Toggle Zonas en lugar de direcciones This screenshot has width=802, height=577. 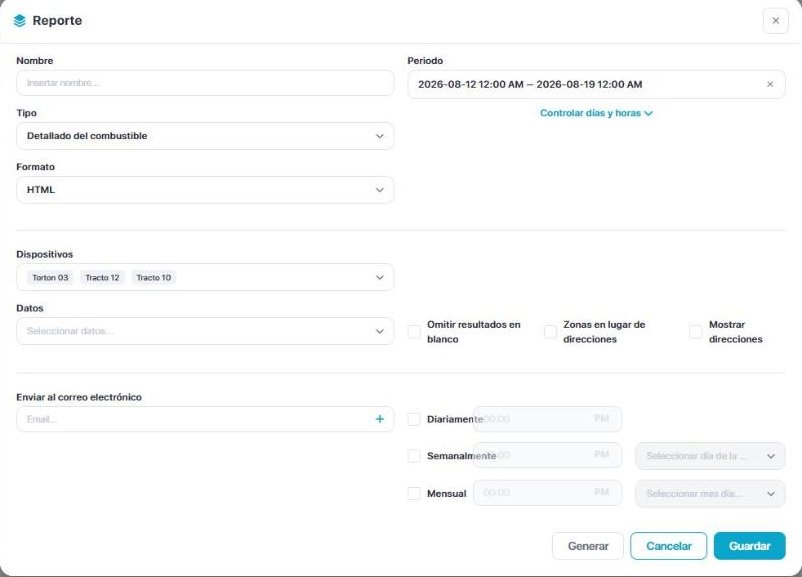[550, 331]
